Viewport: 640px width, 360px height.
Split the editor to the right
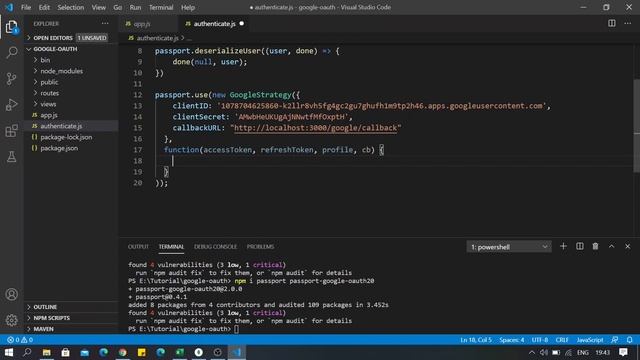(x=611, y=24)
